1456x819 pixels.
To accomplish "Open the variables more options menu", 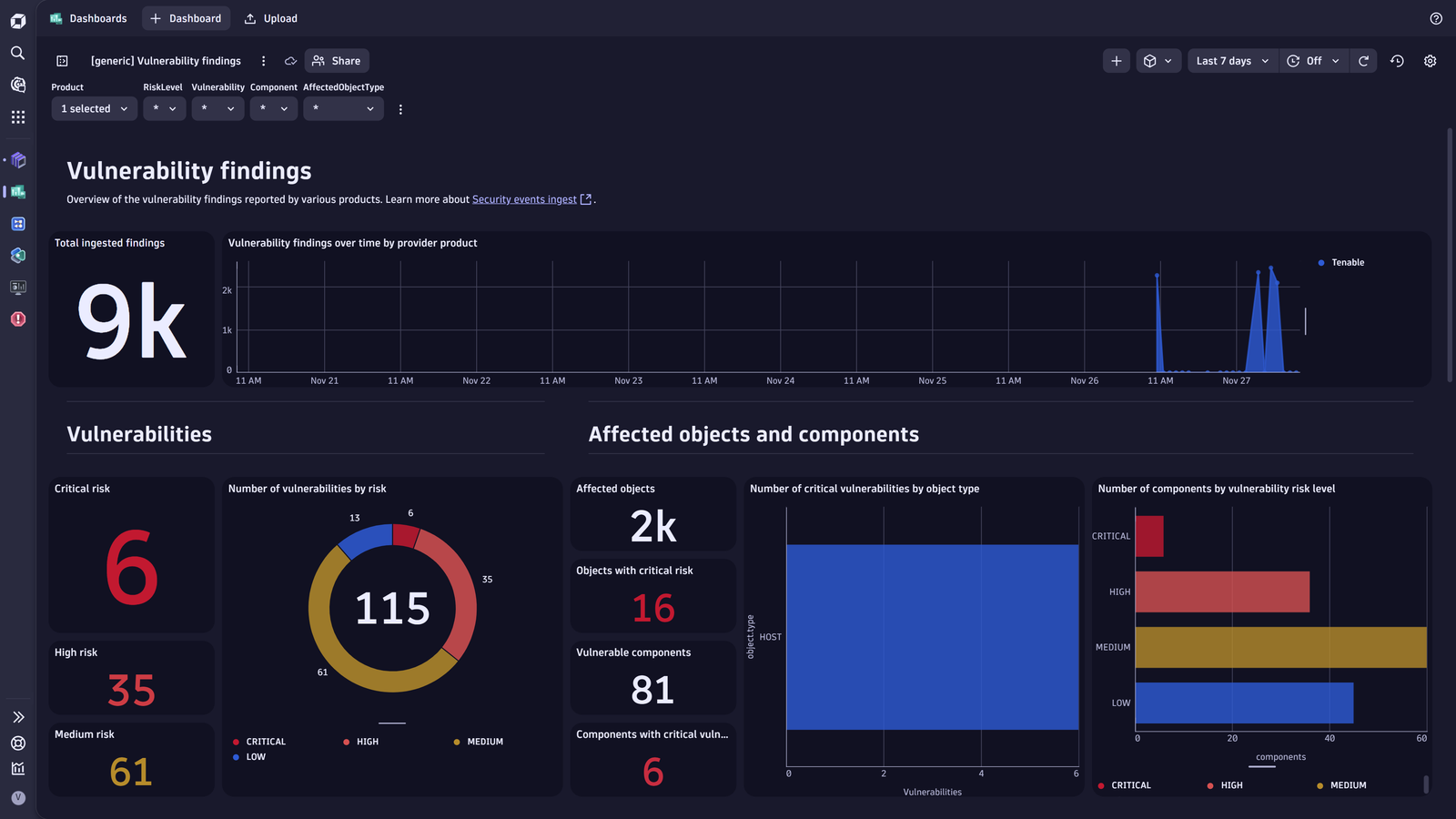I will [400, 109].
